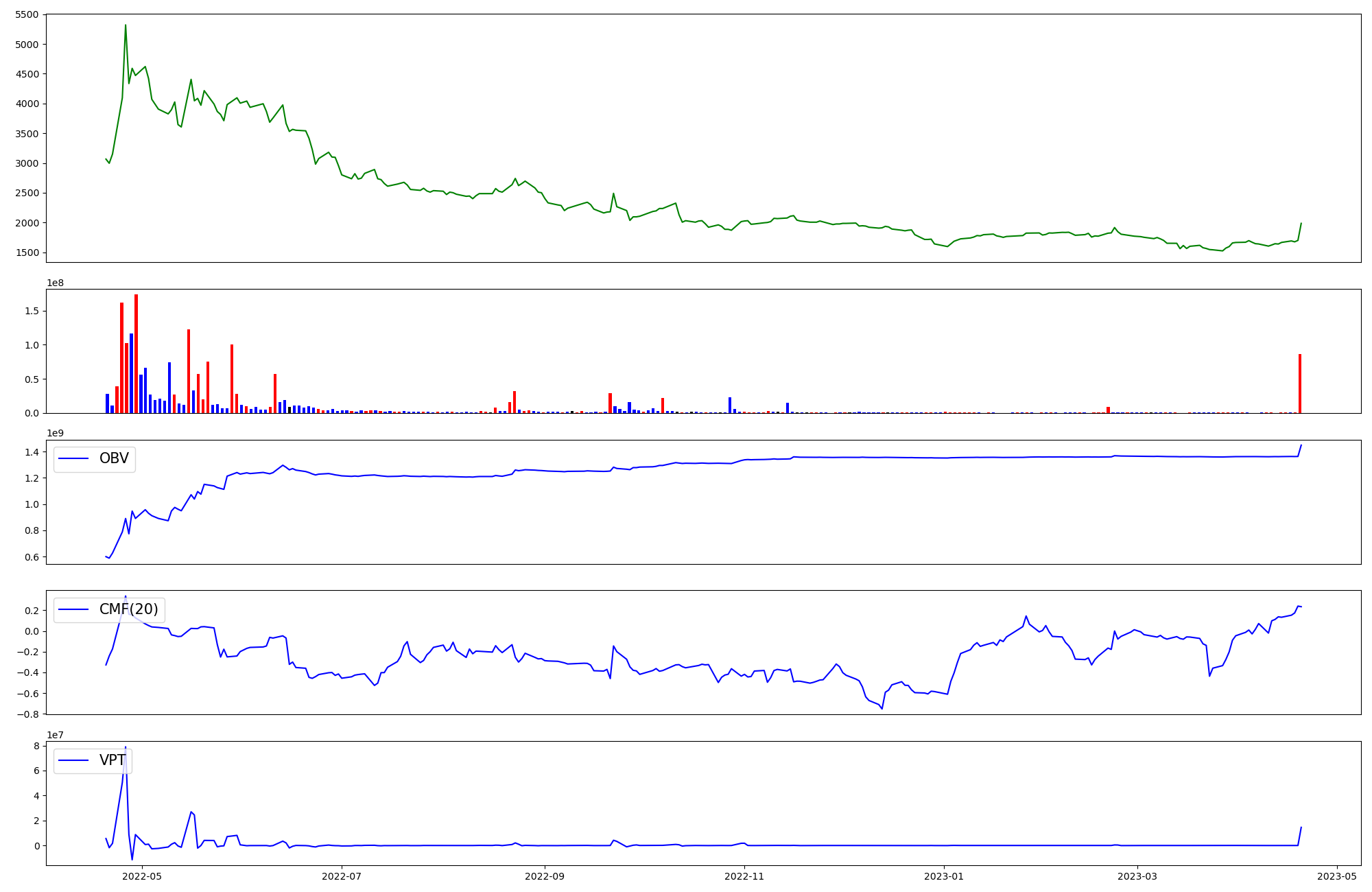Click the 2022-11 x-axis date label
The height and width of the screenshot is (892, 1372).
tap(744, 876)
